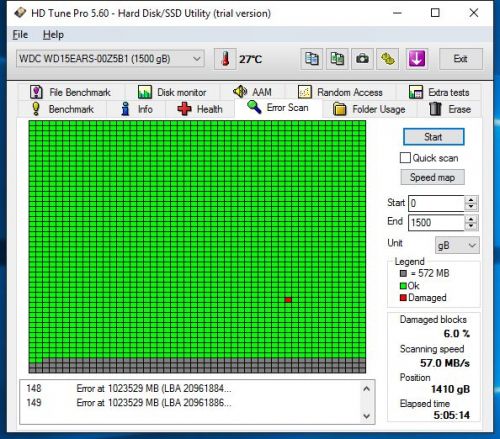Click the camera save screenshot icon
The width and height of the screenshot is (500, 439).
pos(362,59)
